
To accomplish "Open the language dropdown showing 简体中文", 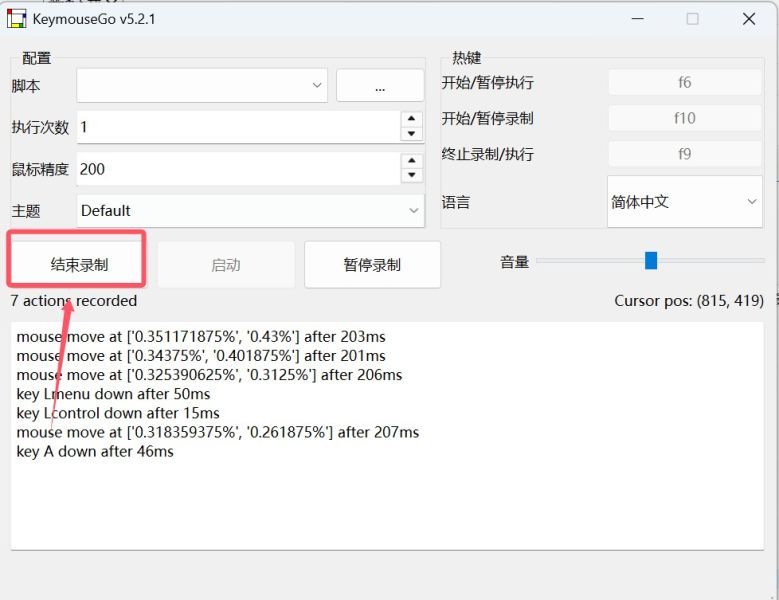I will click(x=685, y=202).
